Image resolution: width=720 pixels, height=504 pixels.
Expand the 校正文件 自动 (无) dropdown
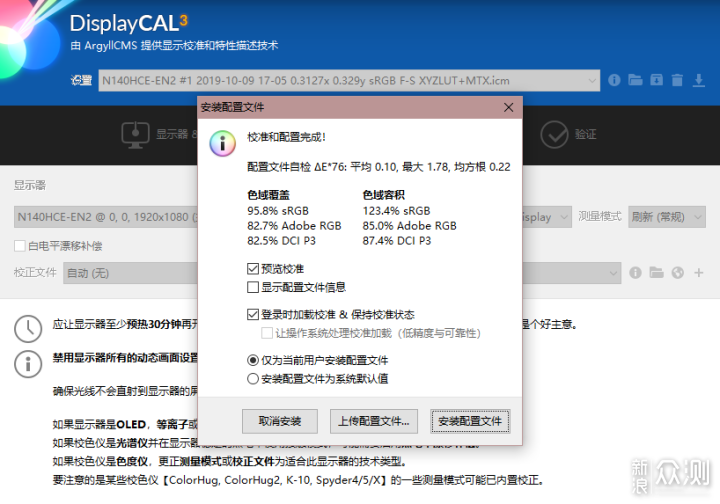pyautogui.click(x=130, y=272)
